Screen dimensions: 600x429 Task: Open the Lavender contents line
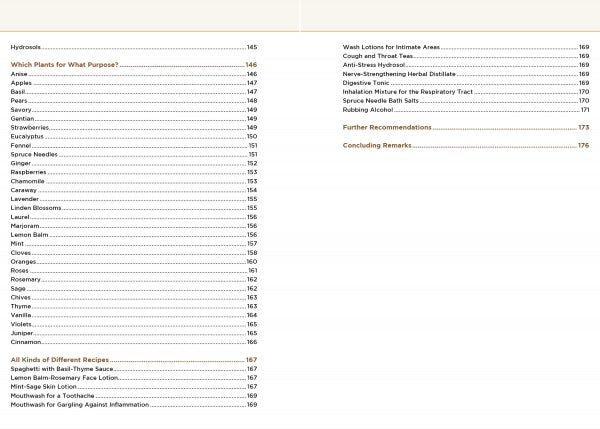(25, 199)
